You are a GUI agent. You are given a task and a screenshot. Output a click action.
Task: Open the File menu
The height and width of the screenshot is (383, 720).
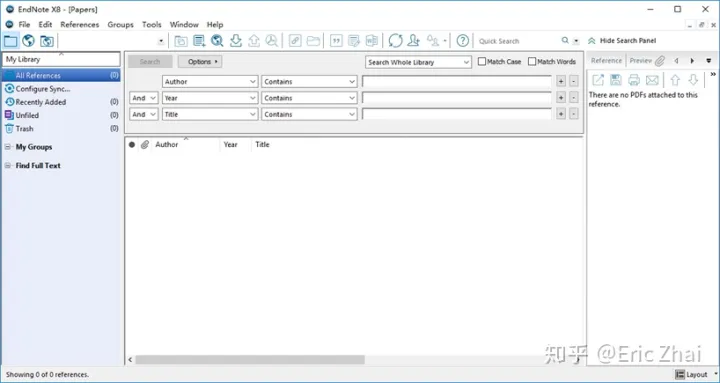pos(24,25)
